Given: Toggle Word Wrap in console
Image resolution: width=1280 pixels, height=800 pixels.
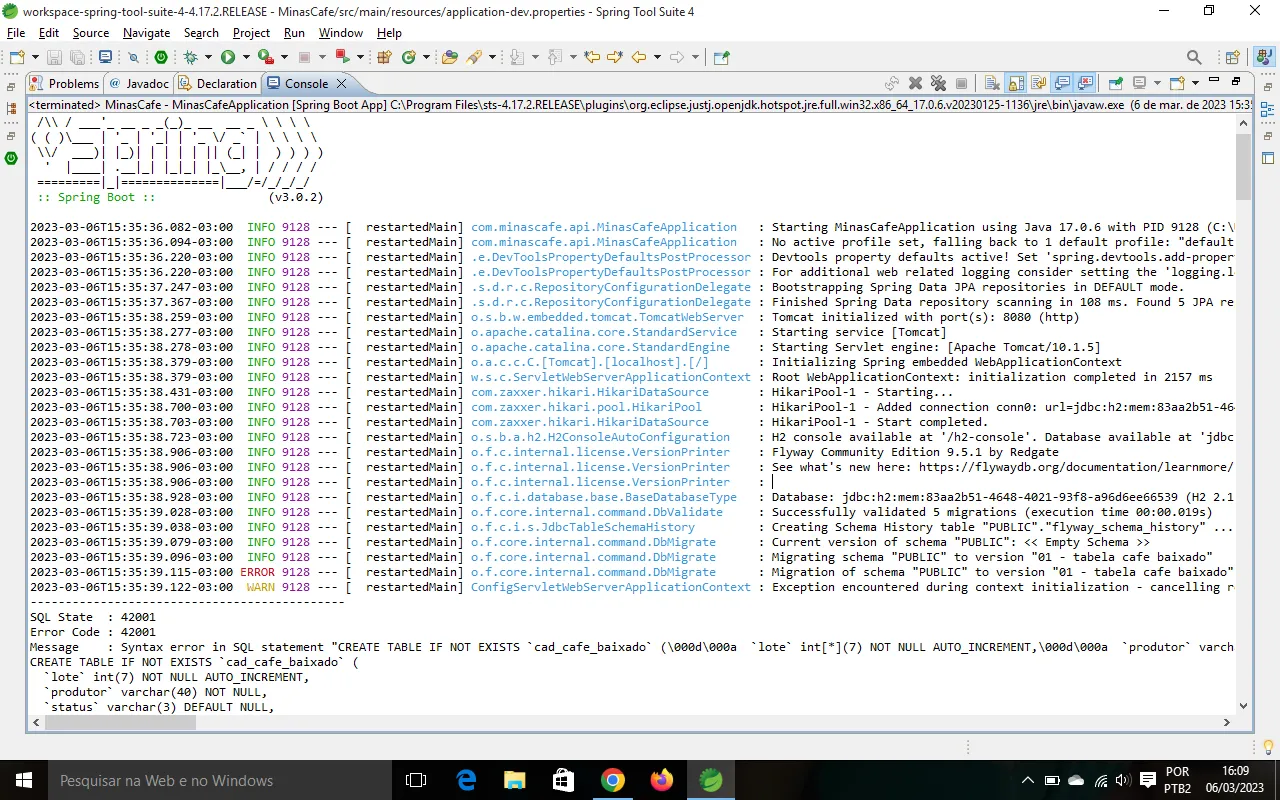Looking at the screenshot, I should [x=1038, y=84].
